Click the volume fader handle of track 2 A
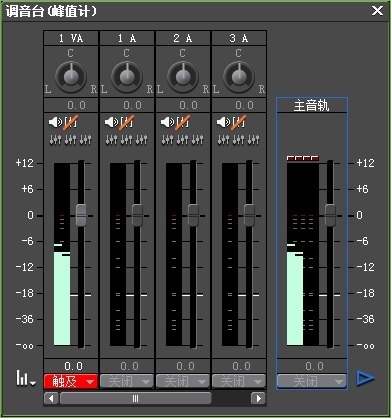391x418 pixels. point(193,215)
